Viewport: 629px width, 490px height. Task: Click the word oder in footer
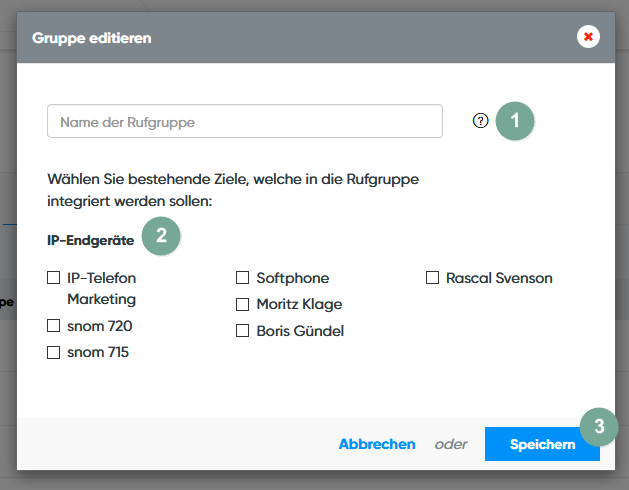click(x=451, y=444)
